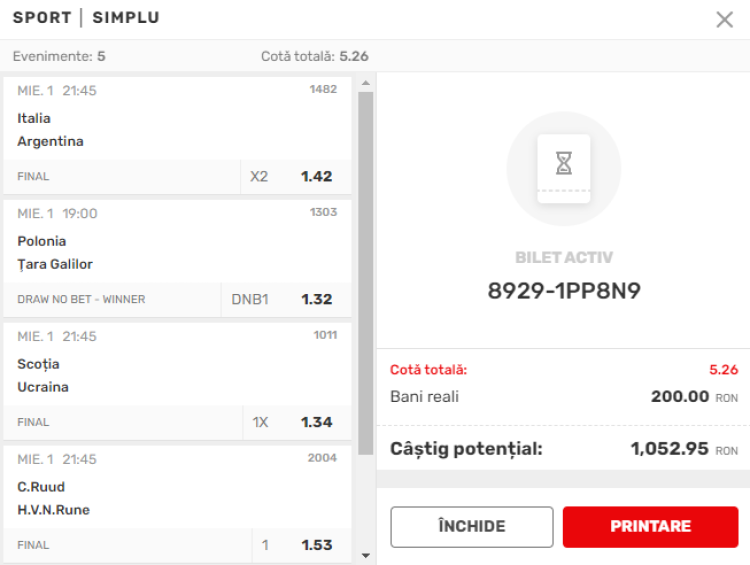The height and width of the screenshot is (565, 750).
Task: Select the Scoția vs Ucraina event
Action: 177,364
